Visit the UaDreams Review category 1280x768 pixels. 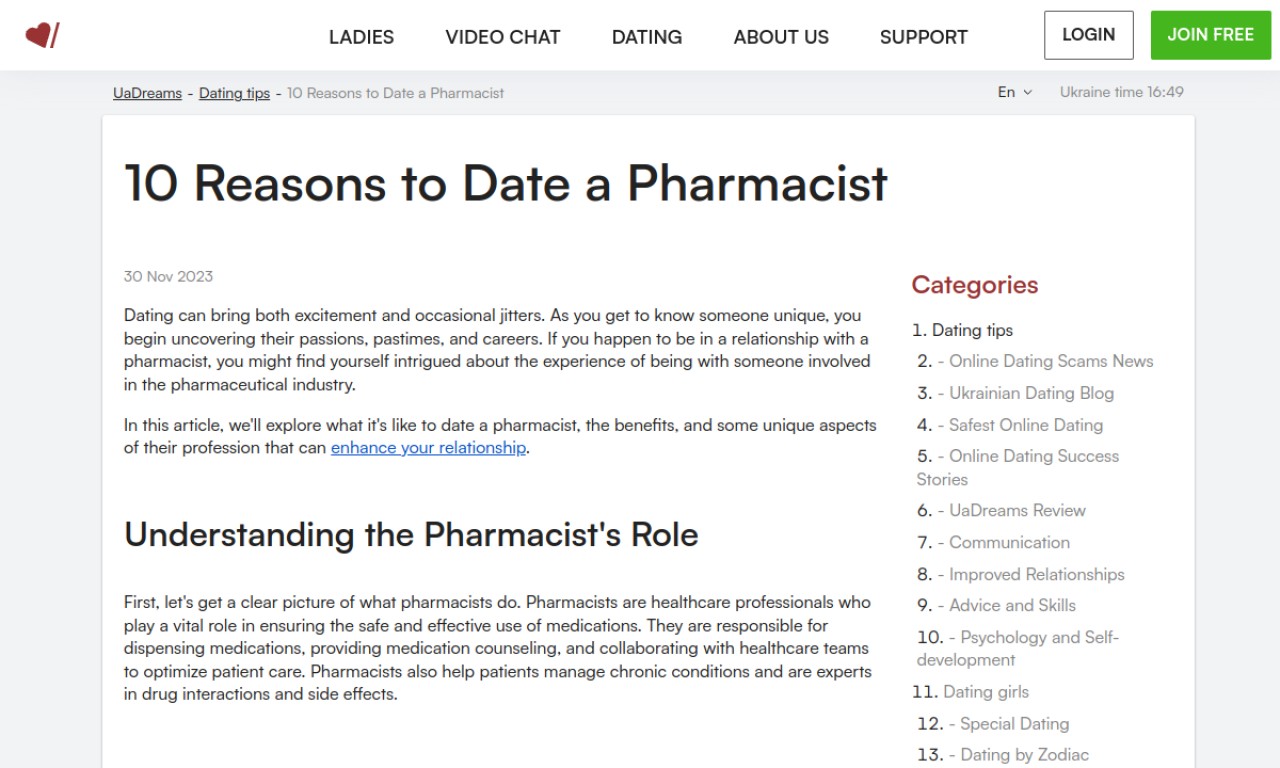pyautogui.click(x=1017, y=510)
